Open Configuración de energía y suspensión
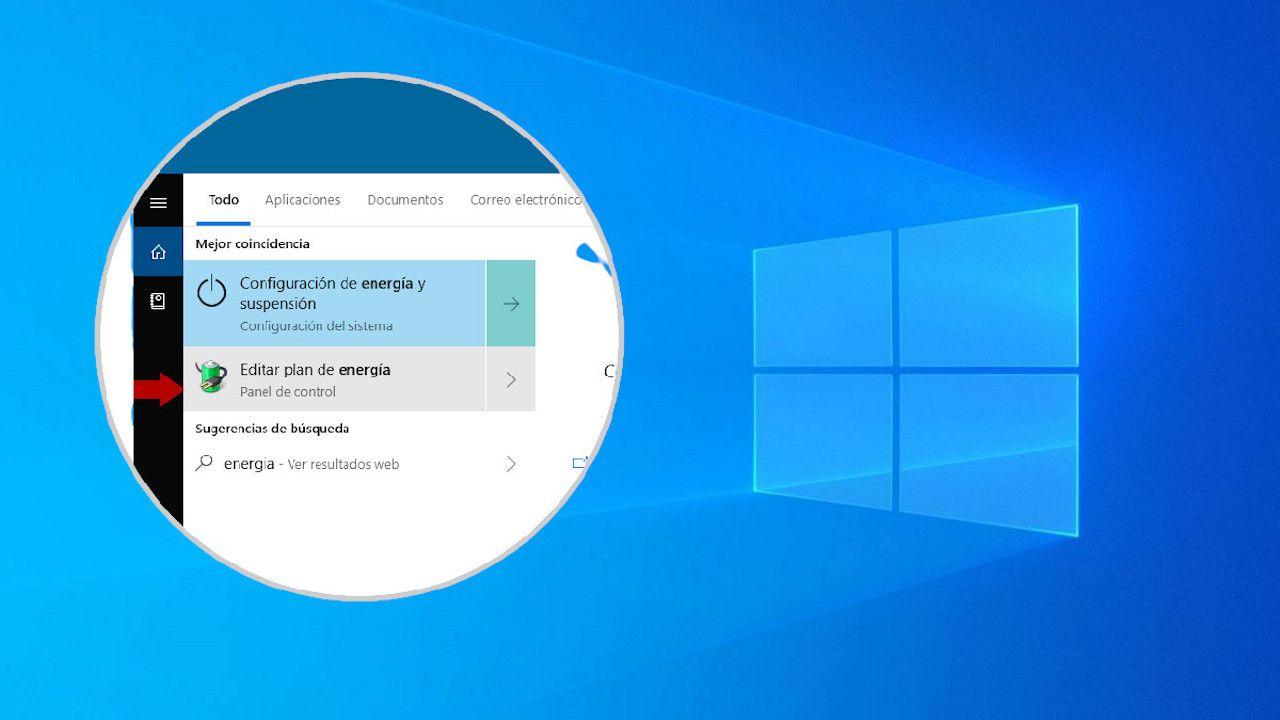Viewport: 1280px width, 720px height. click(330, 293)
